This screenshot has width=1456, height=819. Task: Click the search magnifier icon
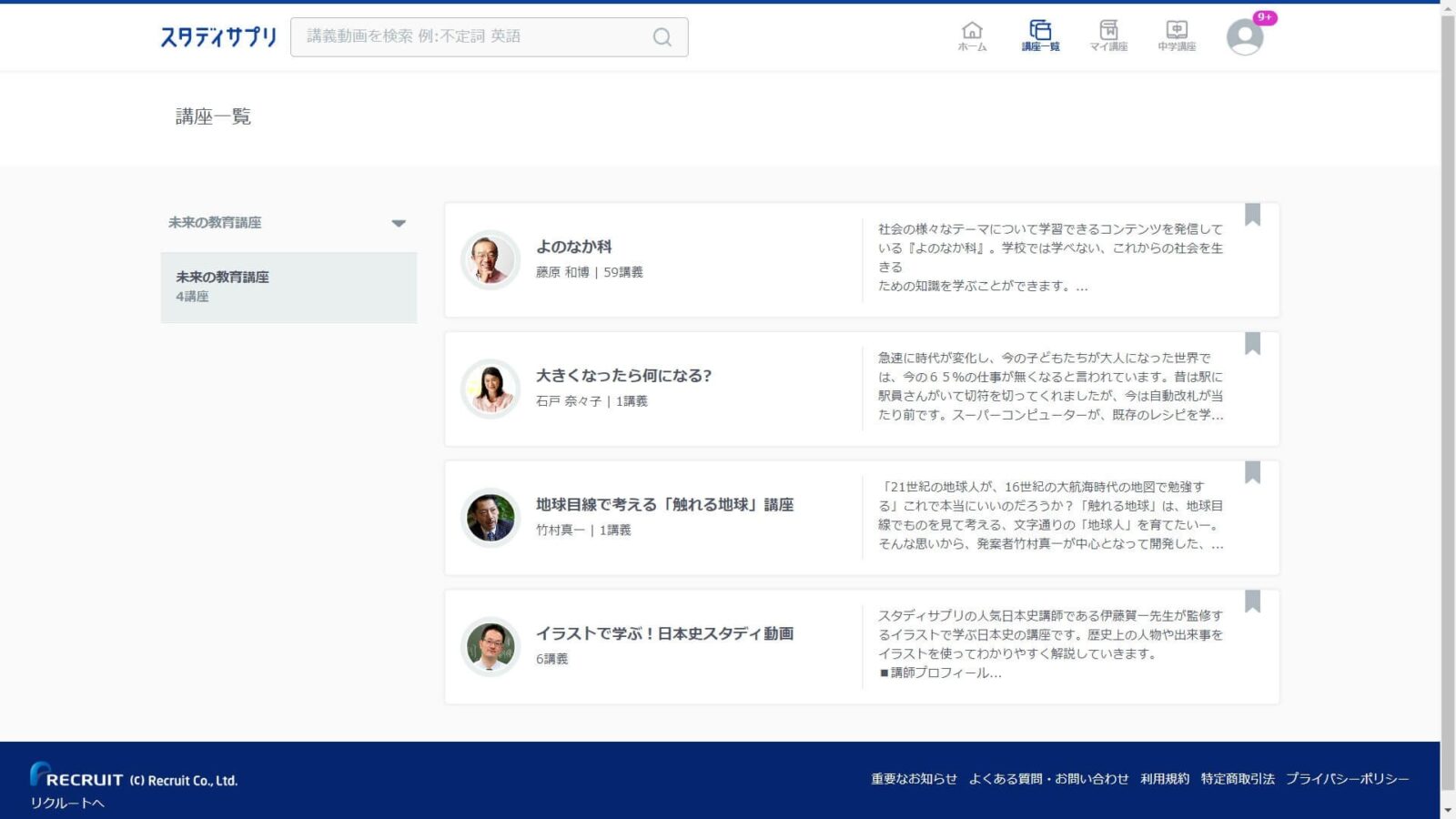(662, 37)
